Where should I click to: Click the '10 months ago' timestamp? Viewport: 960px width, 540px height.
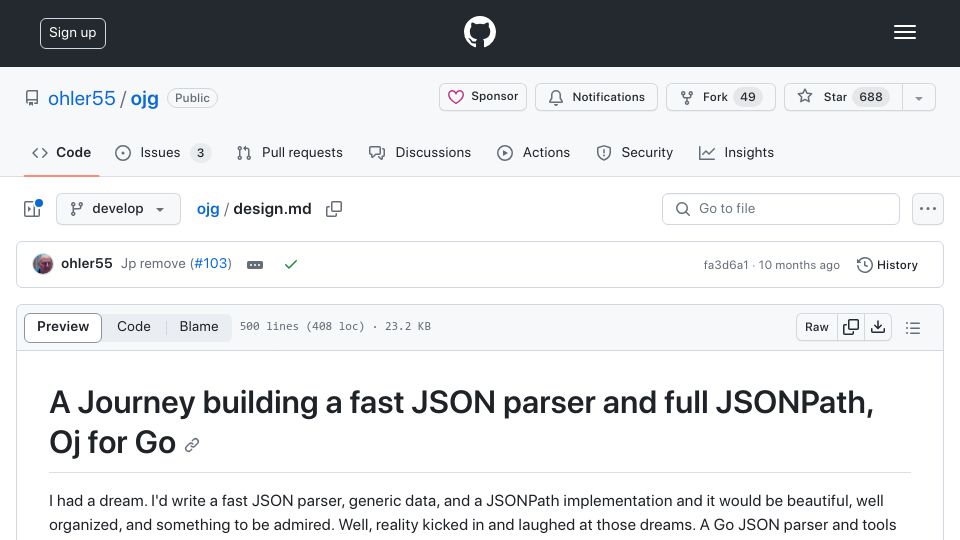point(799,265)
